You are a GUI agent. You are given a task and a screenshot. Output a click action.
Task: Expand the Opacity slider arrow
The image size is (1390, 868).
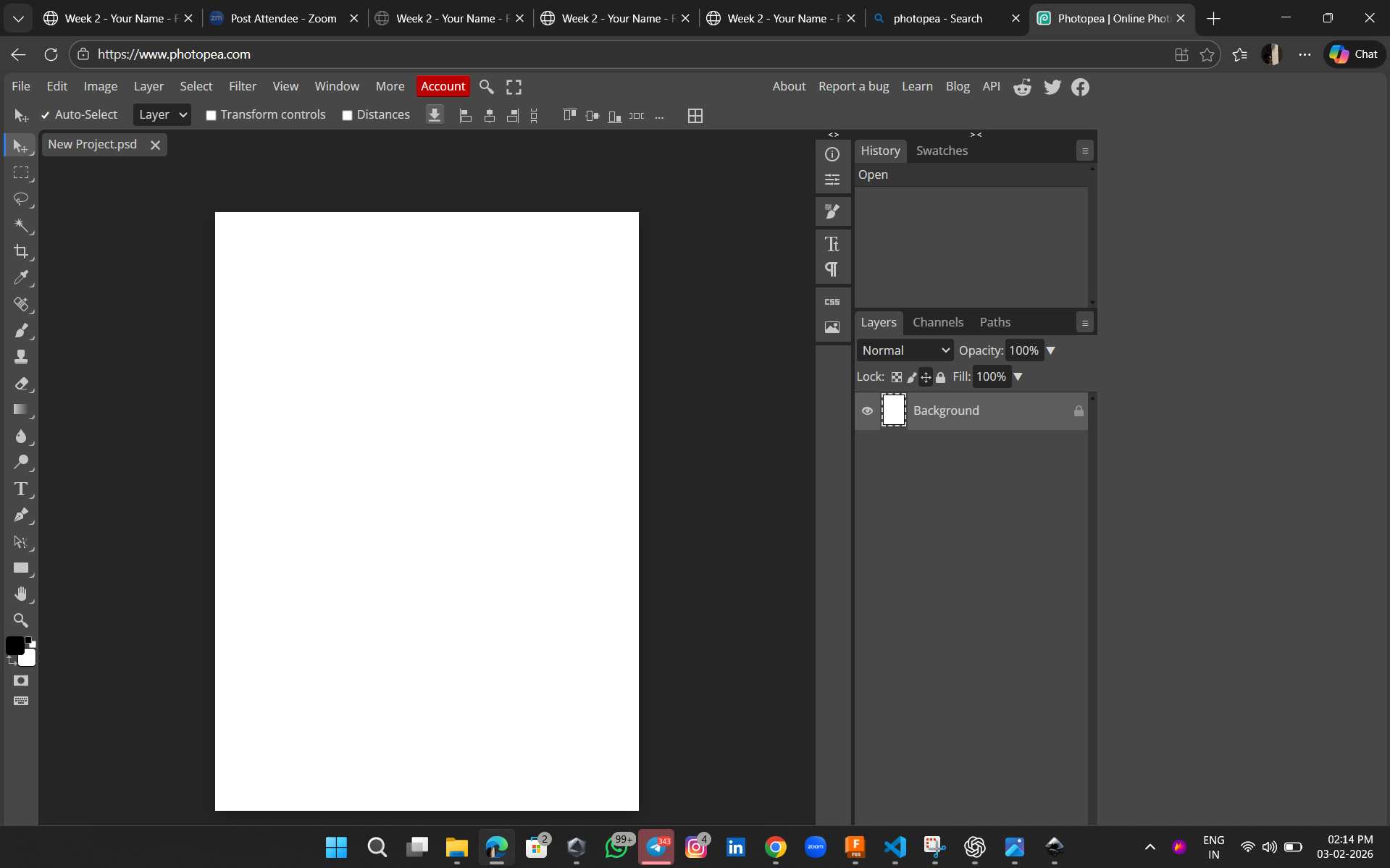click(1050, 350)
